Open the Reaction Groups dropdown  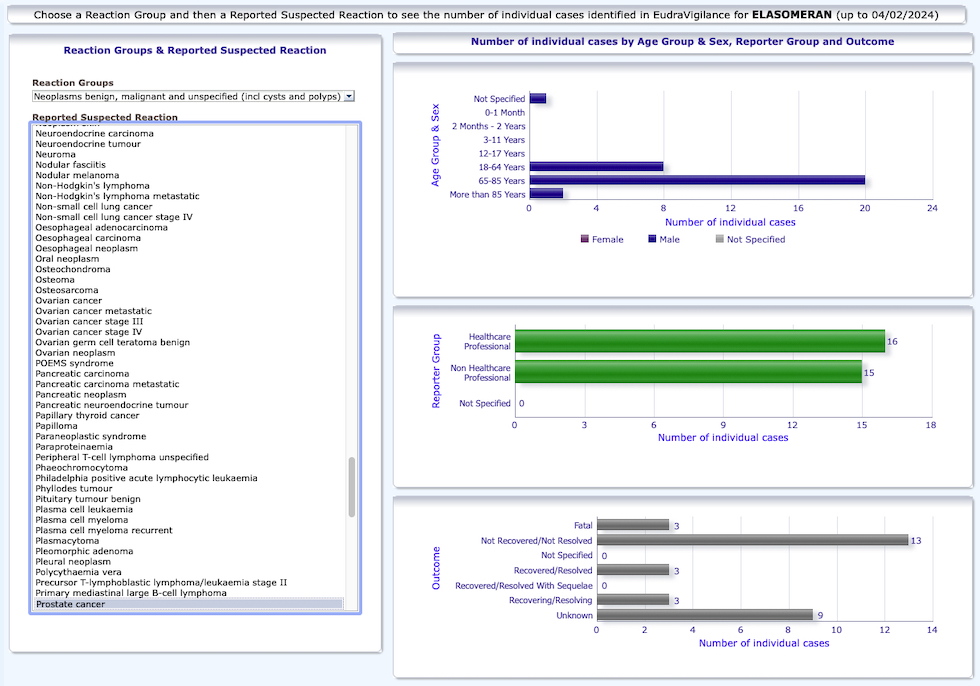(x=193, y=96)
